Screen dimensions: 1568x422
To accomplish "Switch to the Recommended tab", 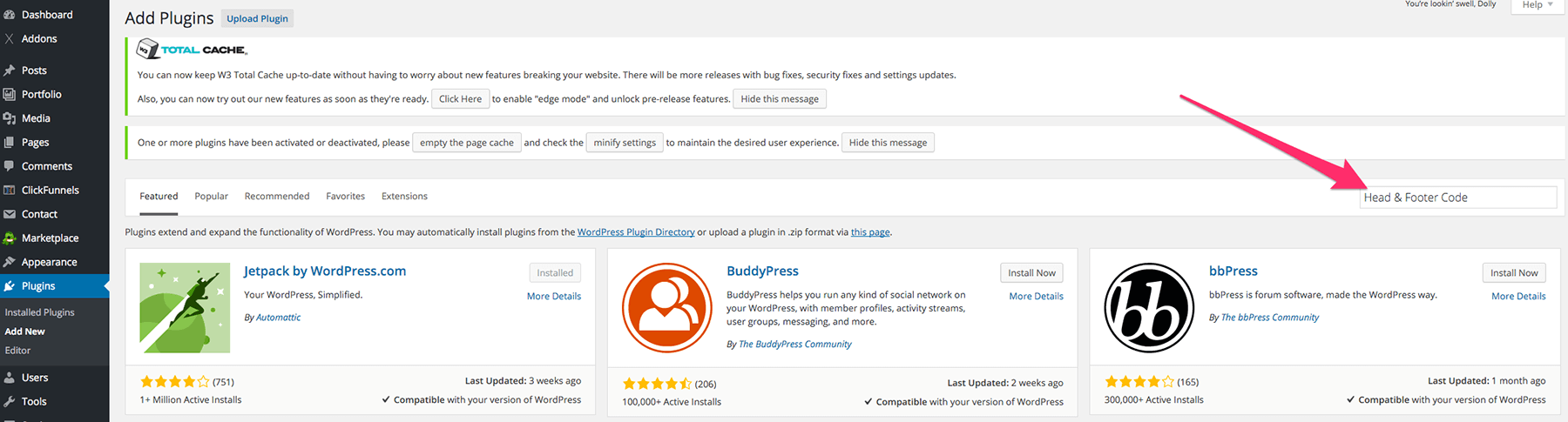I will 277,197.
